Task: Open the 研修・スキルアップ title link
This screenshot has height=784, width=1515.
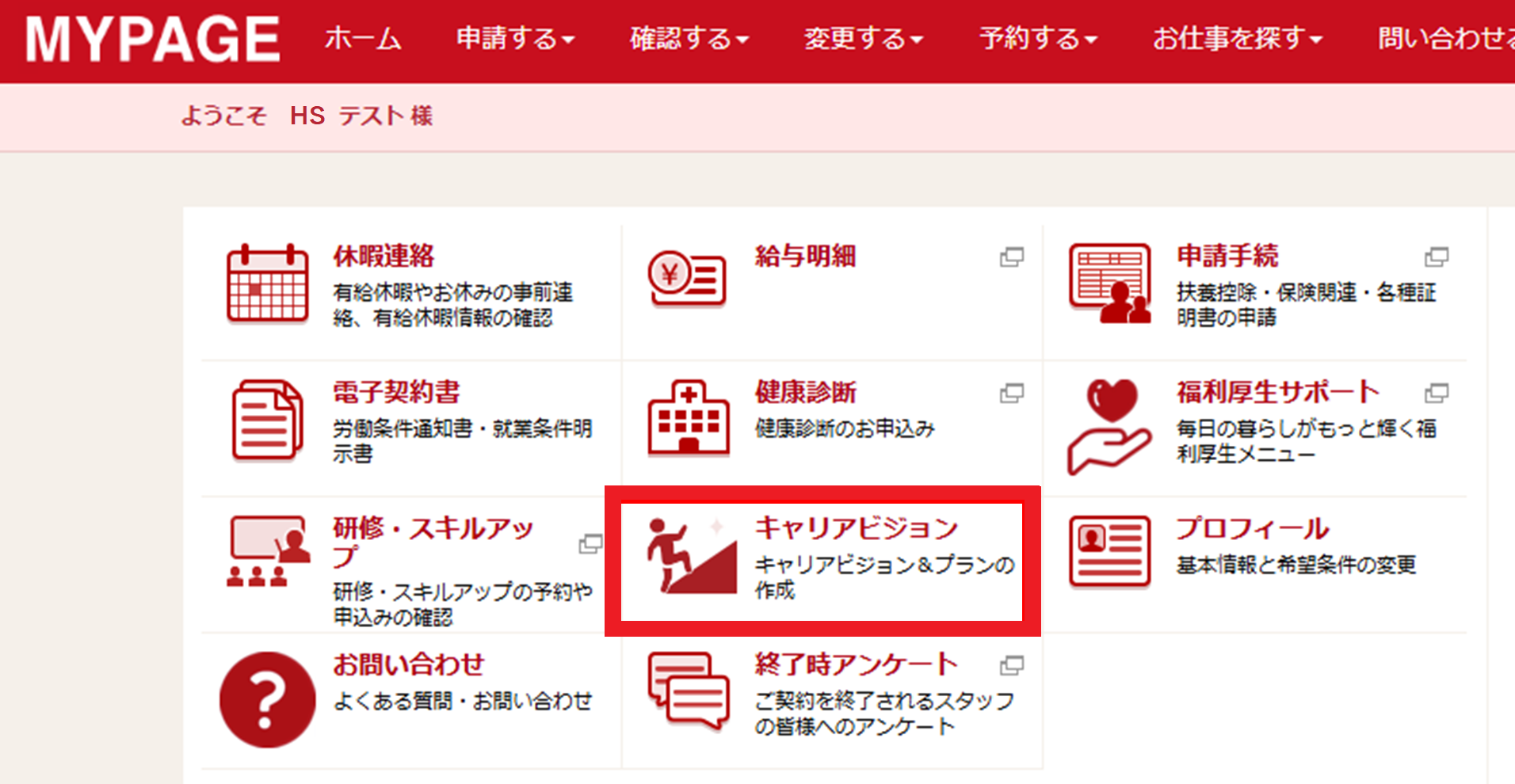Action: (x=433, y=542)
